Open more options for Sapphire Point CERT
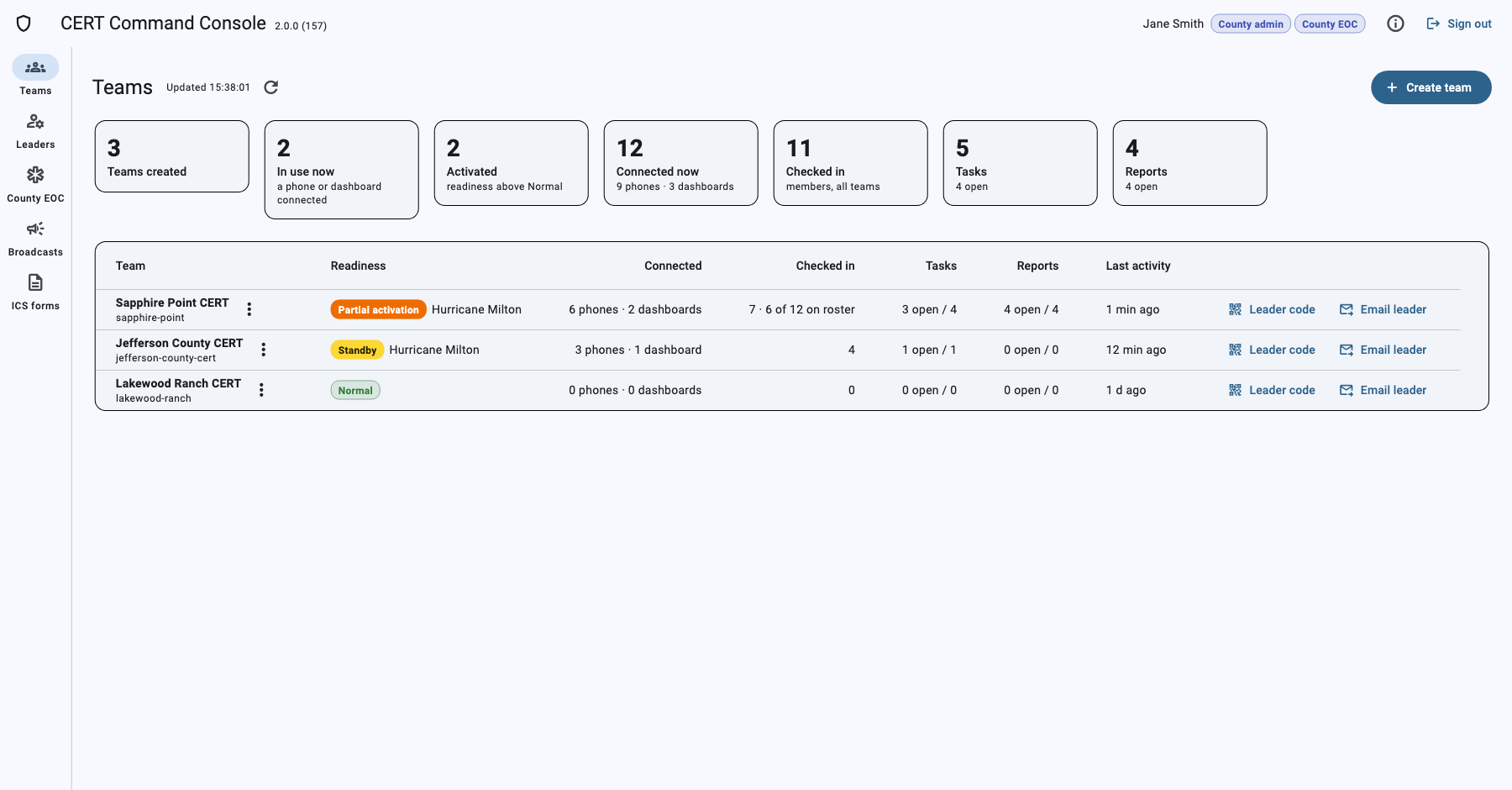The image size is (1512, 790). (249, 309)
